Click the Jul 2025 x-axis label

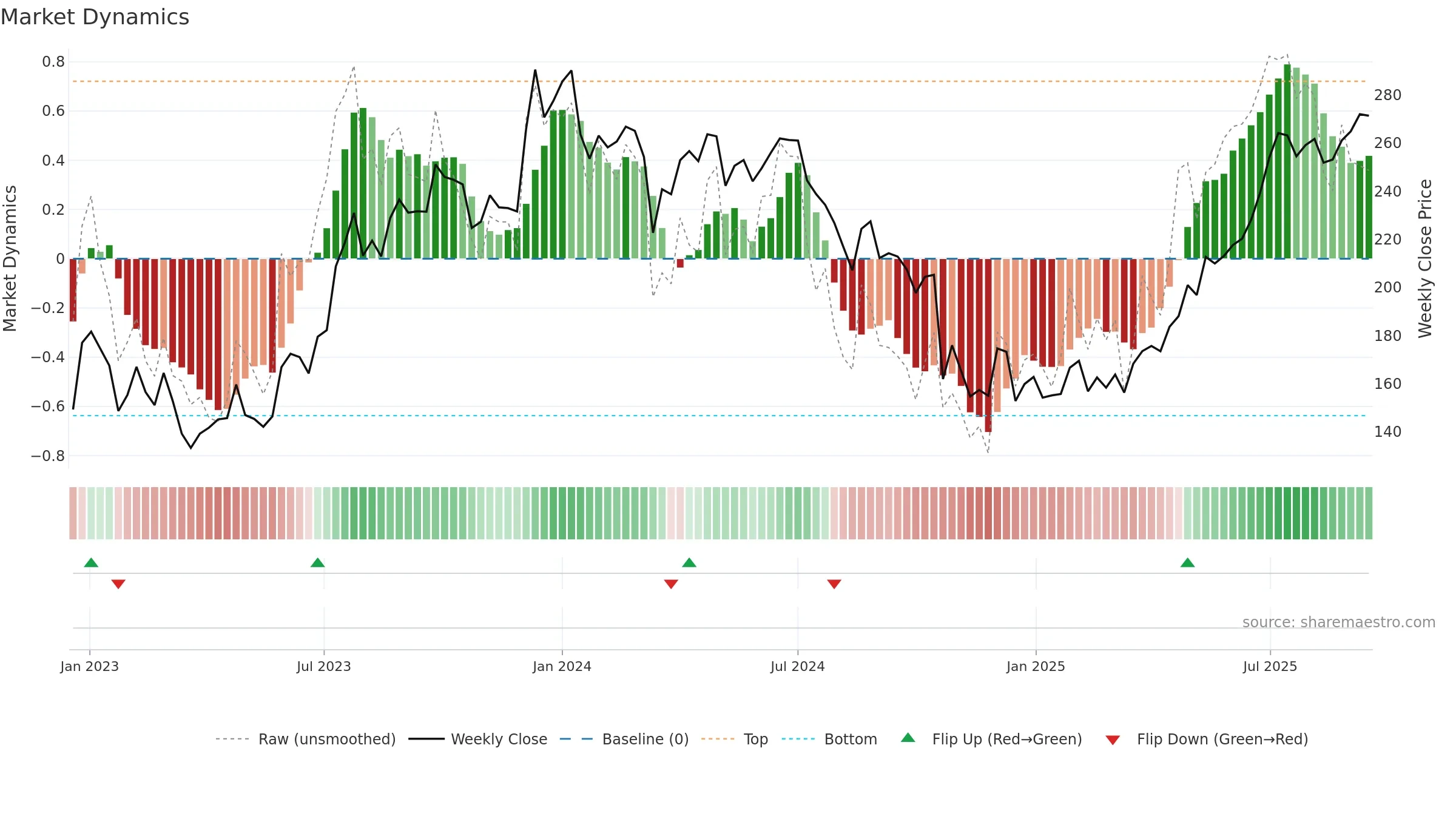1270,666
